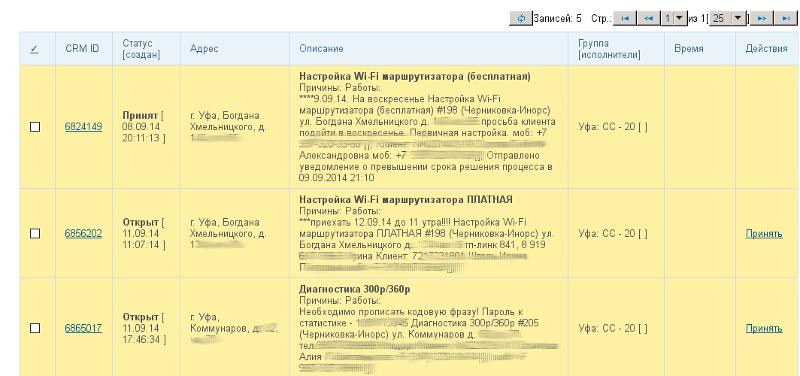Go to the previous page

coord(648,18)
